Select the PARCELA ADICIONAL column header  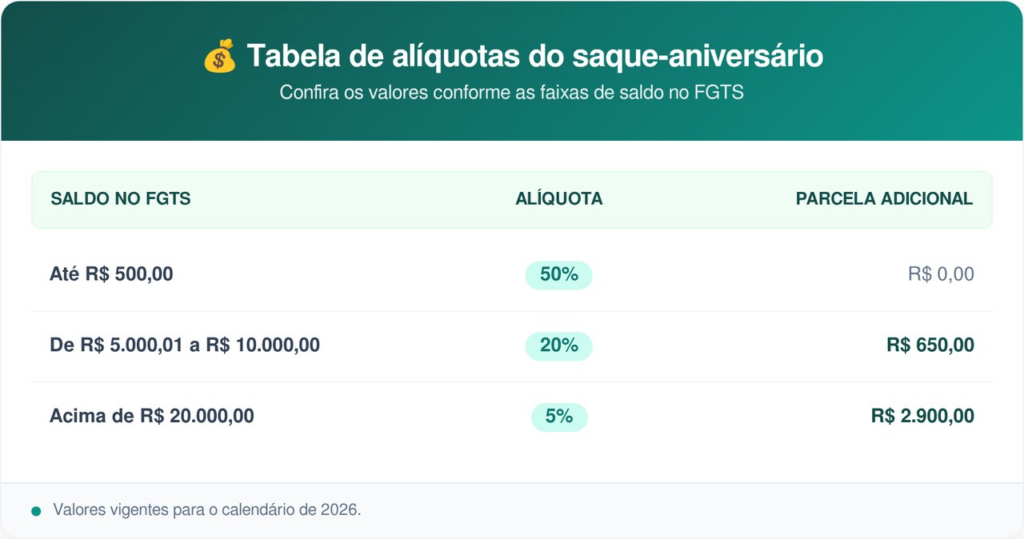tap(884, 199)
